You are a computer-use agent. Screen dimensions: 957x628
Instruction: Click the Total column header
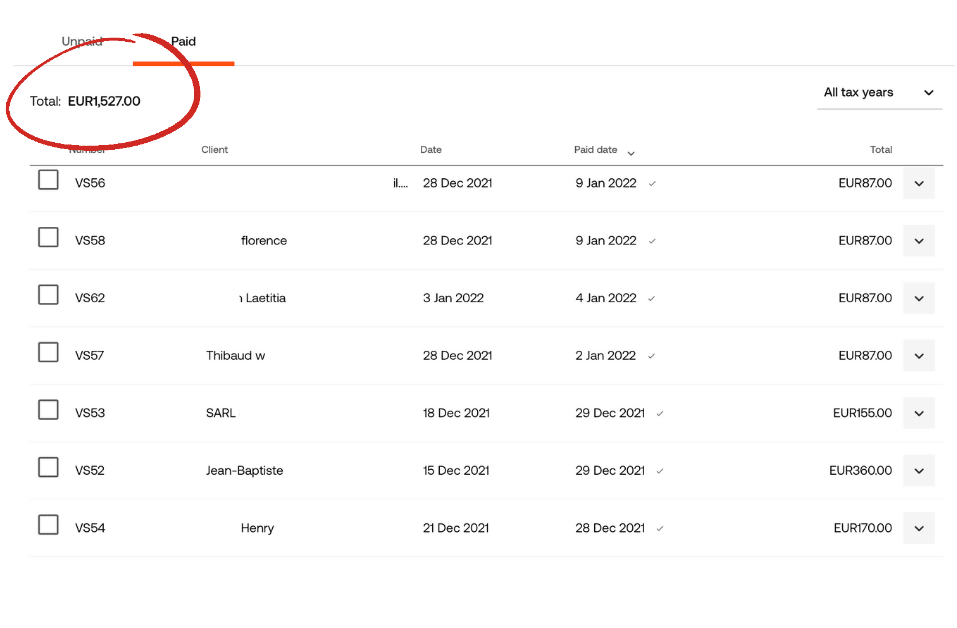point(880,150)
